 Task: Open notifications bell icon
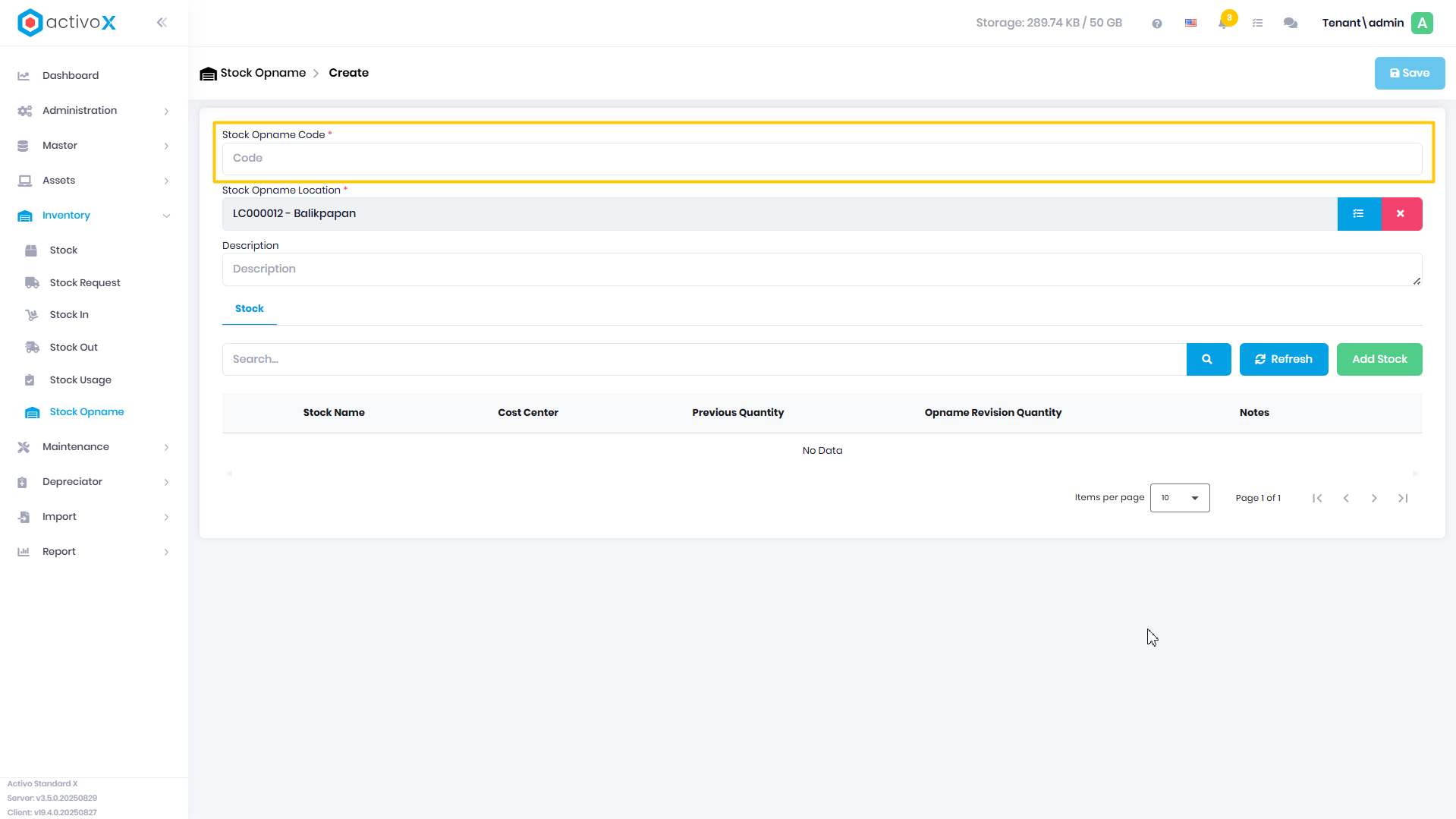coord(1223,23)
